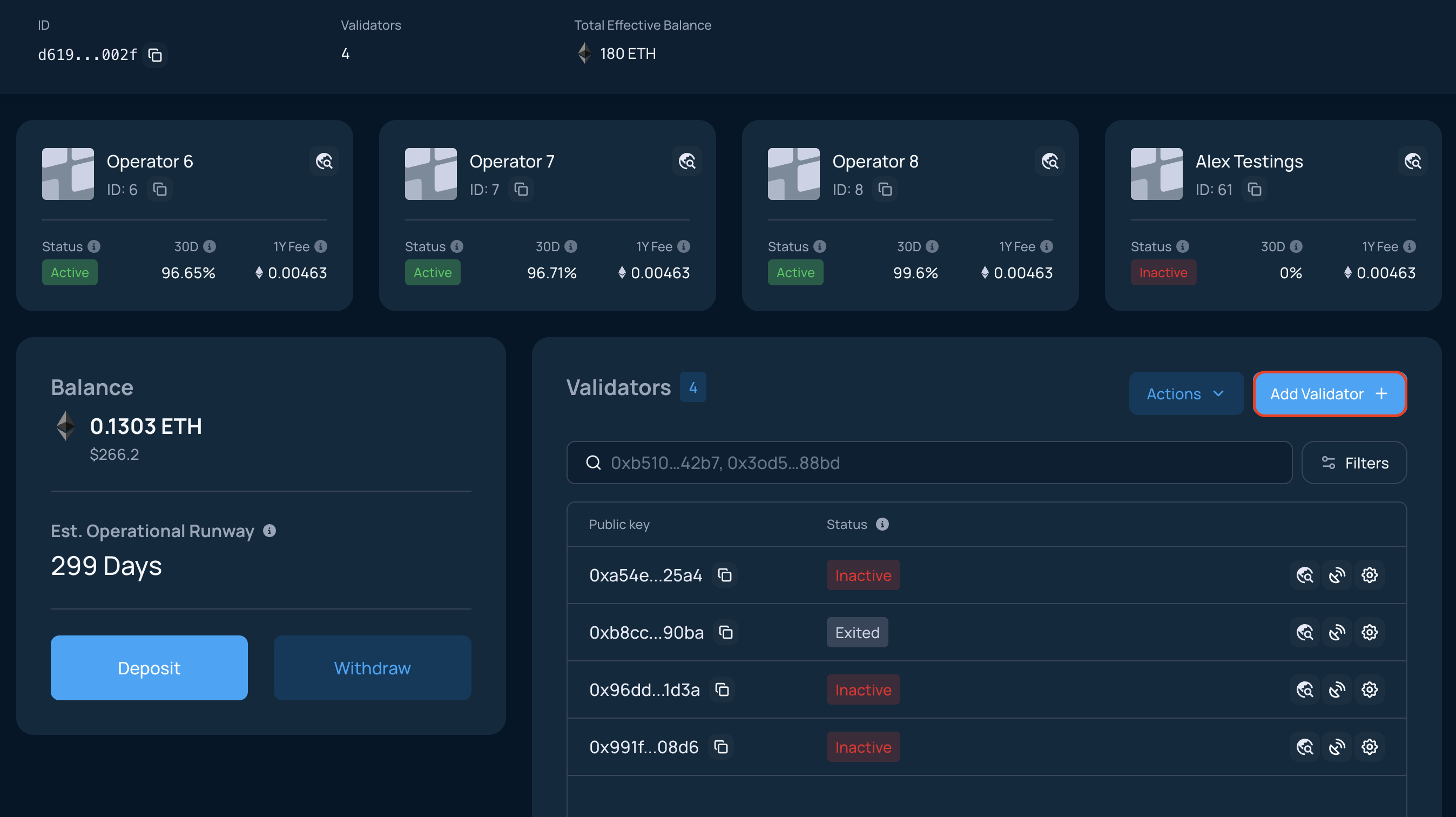Open explorer icon on Operator 6 card

pyautogui.click(x=325, y=161)
